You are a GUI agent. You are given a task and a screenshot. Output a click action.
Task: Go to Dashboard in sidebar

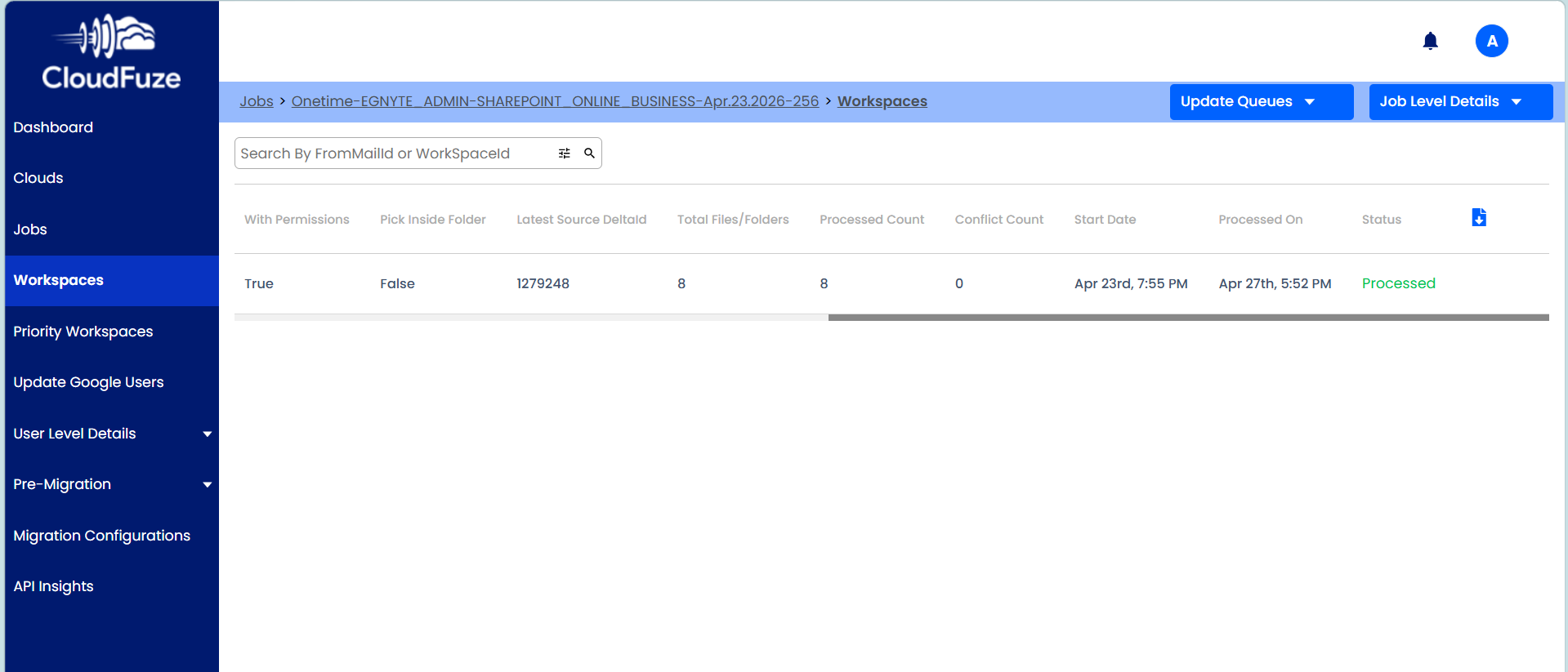coord(53,127)
